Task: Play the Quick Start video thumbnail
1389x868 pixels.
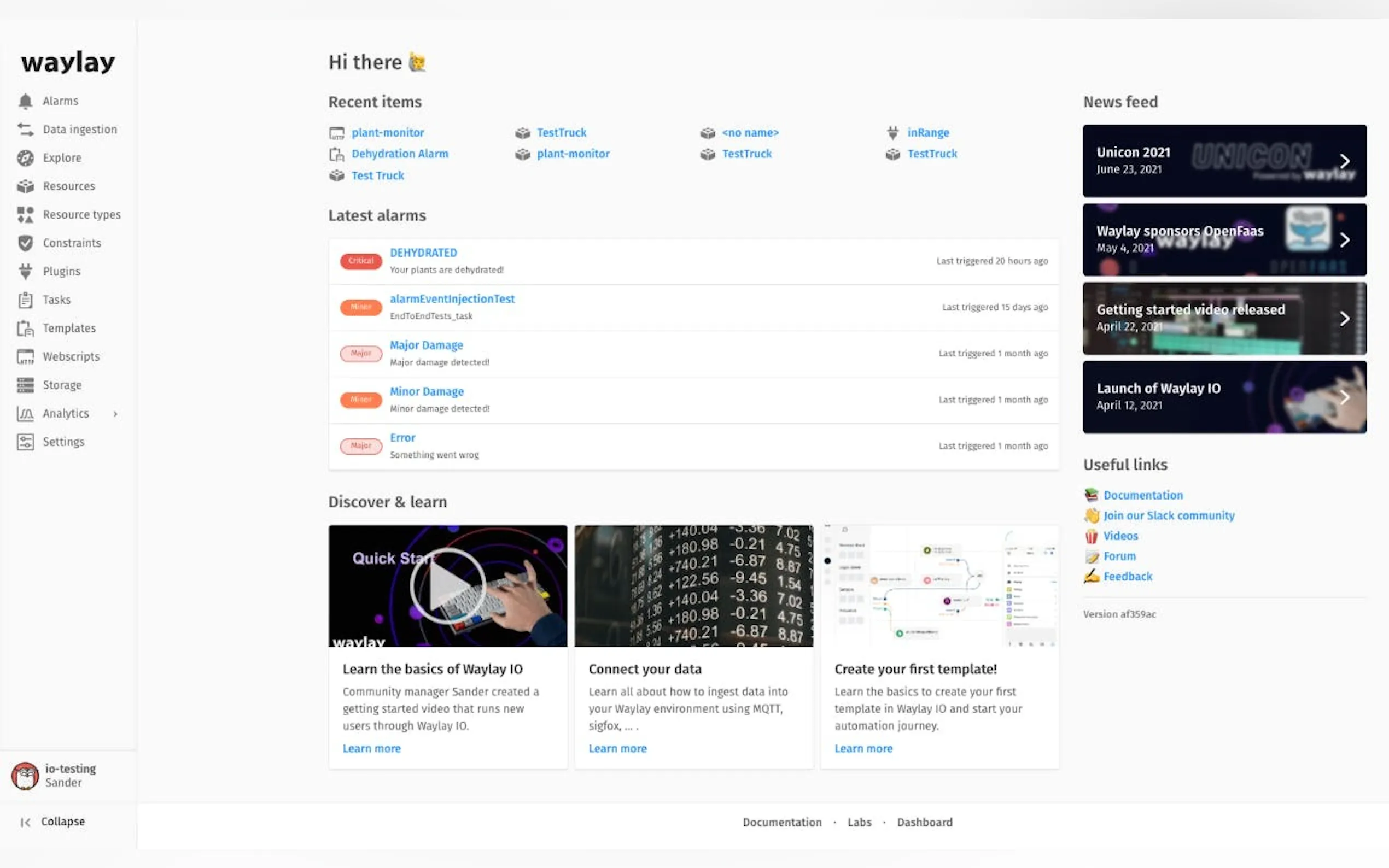Action: 447,585
